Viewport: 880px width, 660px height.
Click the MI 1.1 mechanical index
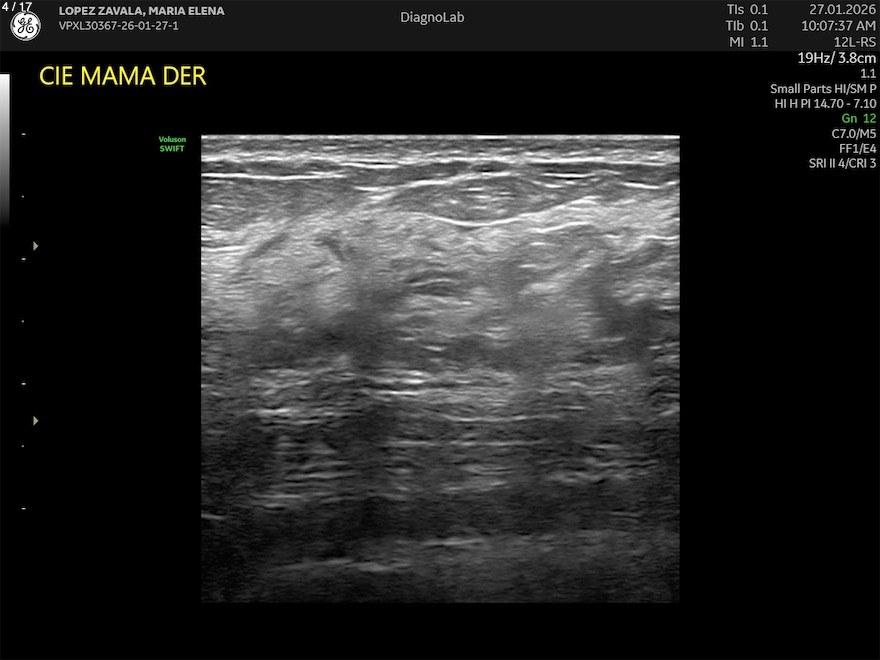click(747, 42)
